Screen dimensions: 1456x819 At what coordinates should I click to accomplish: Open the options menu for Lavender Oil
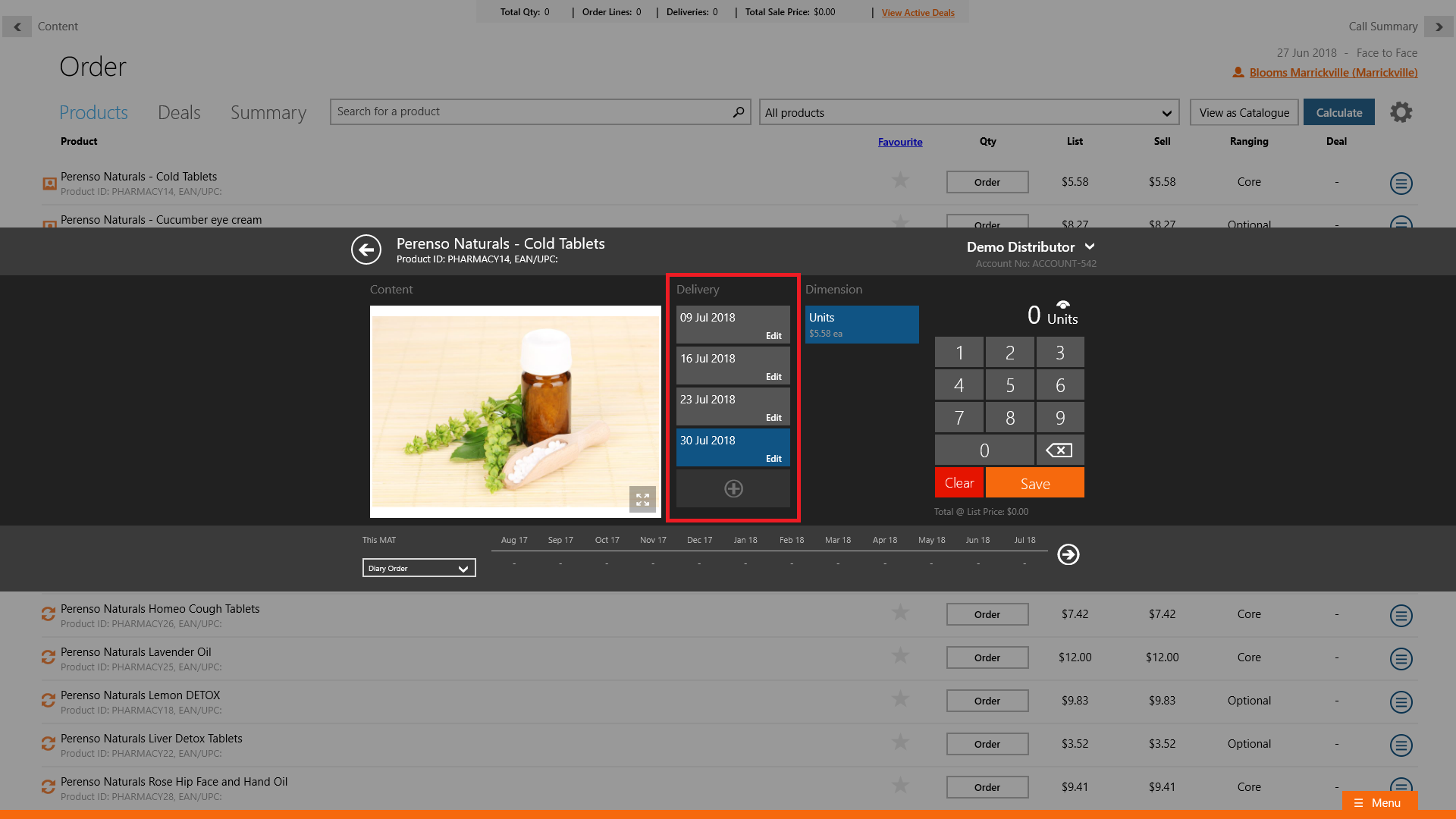click(1401, 658)
